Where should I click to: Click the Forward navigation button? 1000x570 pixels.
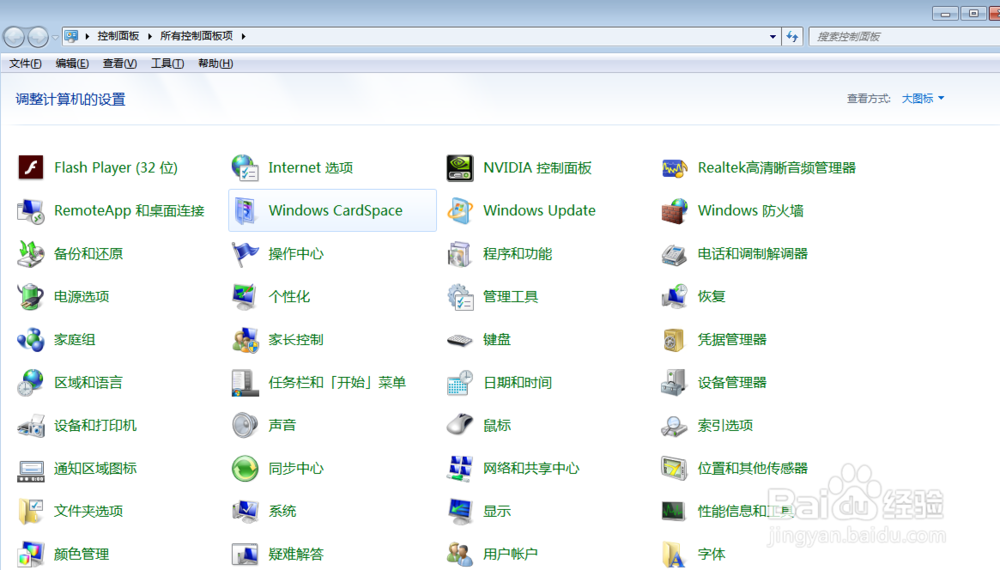point(38,37)
